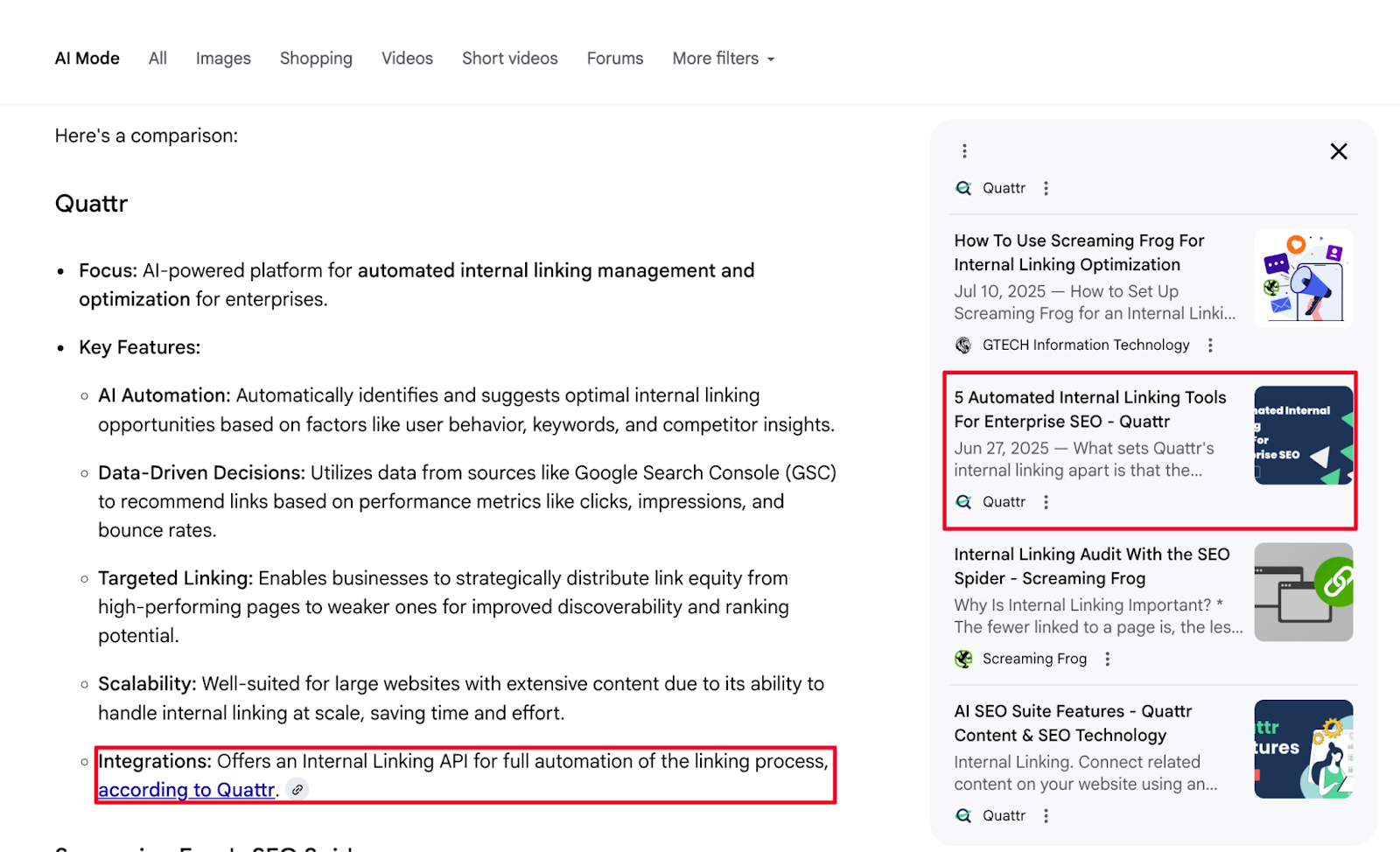The image size is (1400, 852).
Task: Open '5 Automated Internal Linking Tools' result
Action: tap(1090, 409)
